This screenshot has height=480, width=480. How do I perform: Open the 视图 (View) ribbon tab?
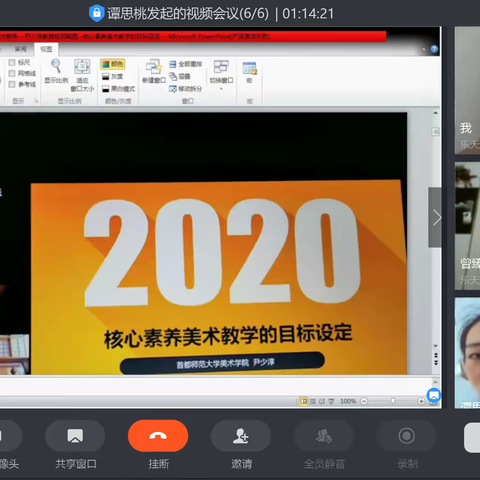[46, 49]
